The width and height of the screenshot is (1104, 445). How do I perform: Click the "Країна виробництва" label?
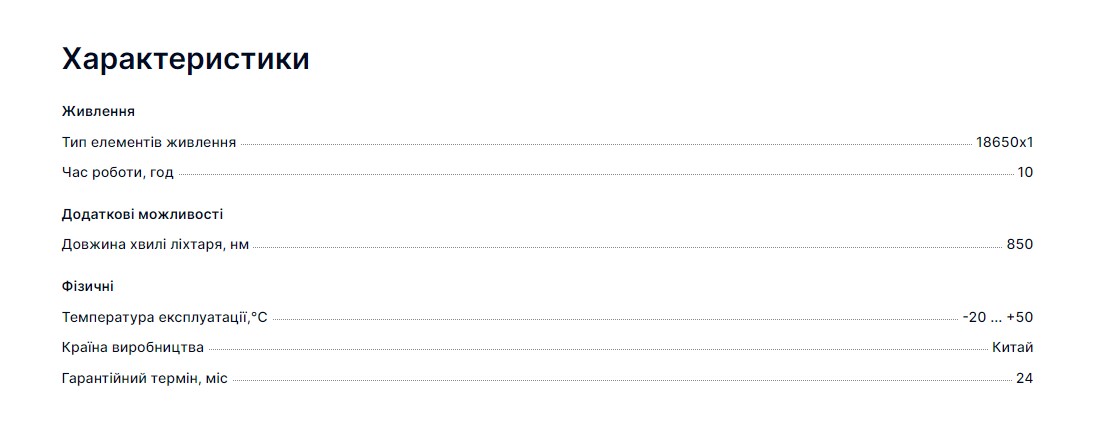pos(133,348)
